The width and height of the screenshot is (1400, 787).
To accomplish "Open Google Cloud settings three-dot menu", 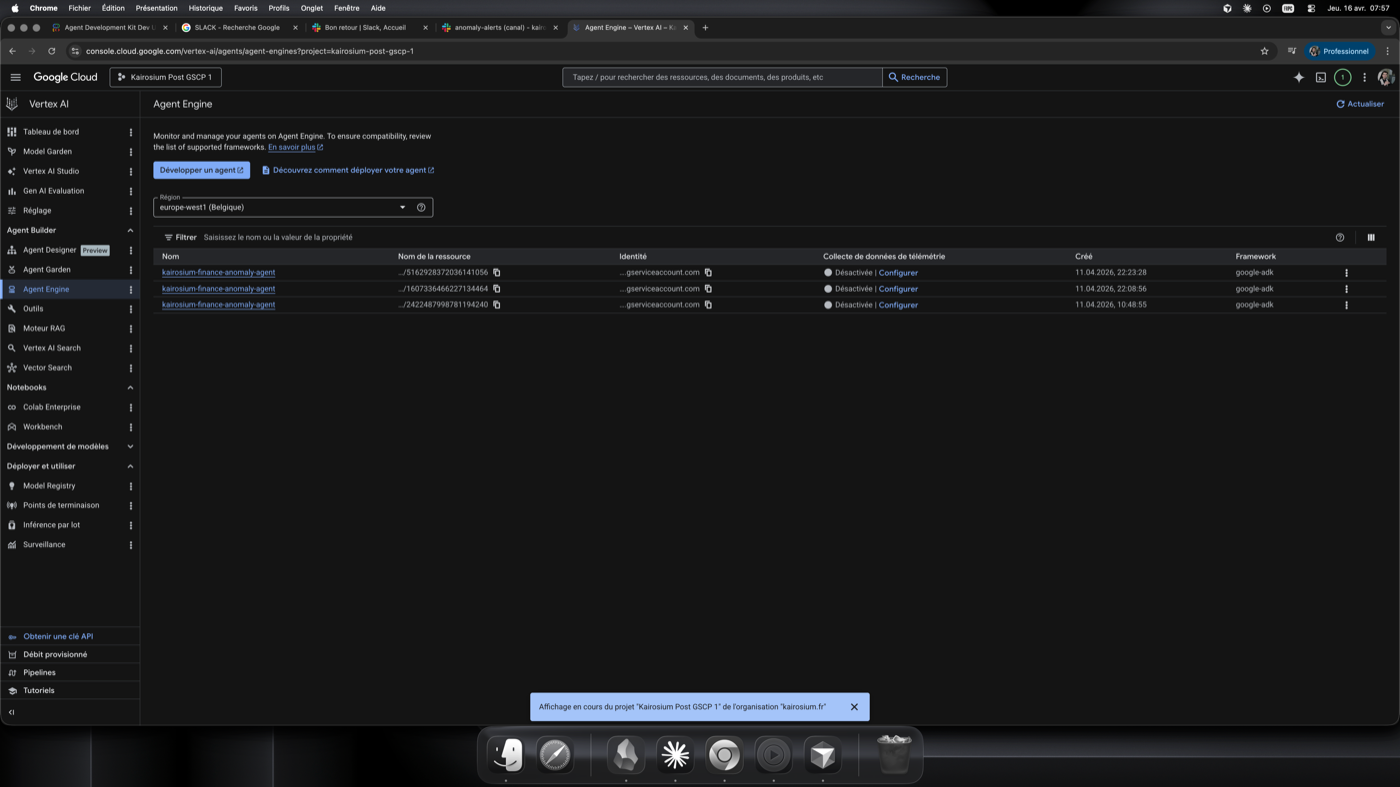I will pos(1364,77).
